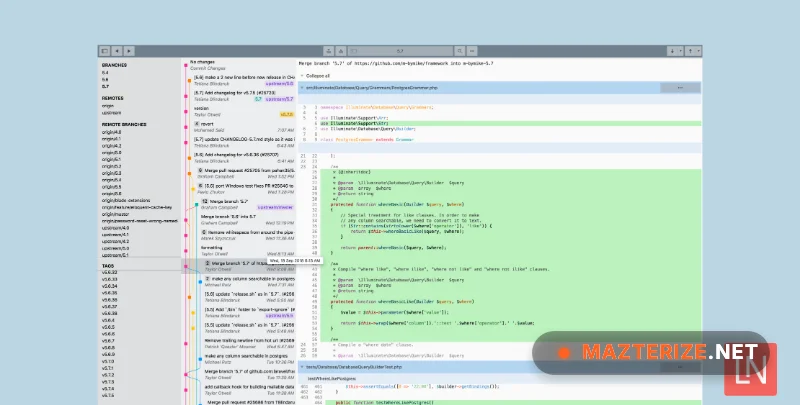Open the push options dropdown arrow
Viewport: 800px width, 405px height.
(x=698, y=51)
